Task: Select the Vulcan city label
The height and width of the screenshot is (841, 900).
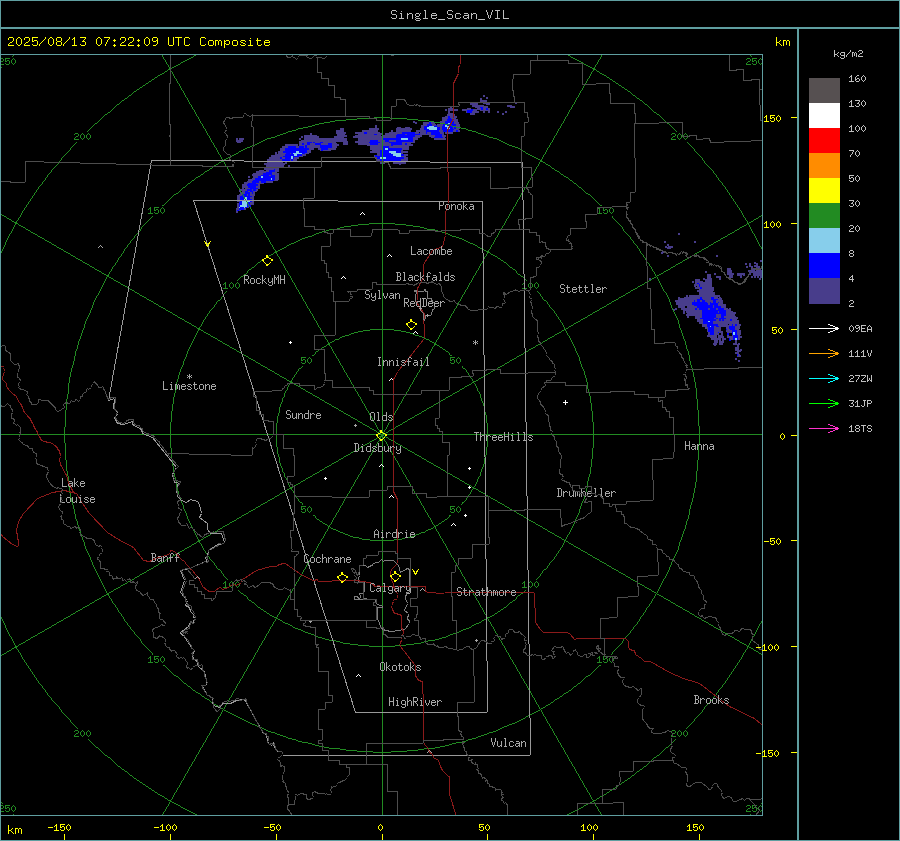Action: (508, 743)
